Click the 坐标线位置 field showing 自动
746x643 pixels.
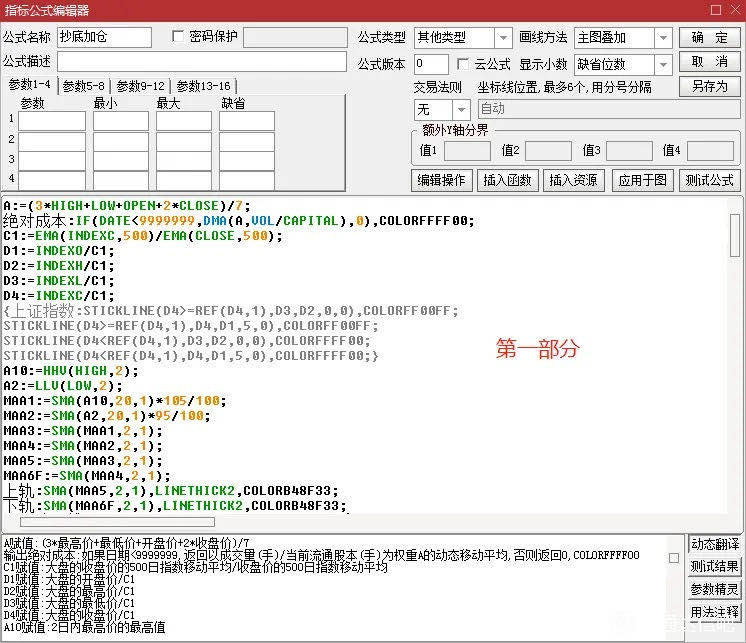point(609,109)
